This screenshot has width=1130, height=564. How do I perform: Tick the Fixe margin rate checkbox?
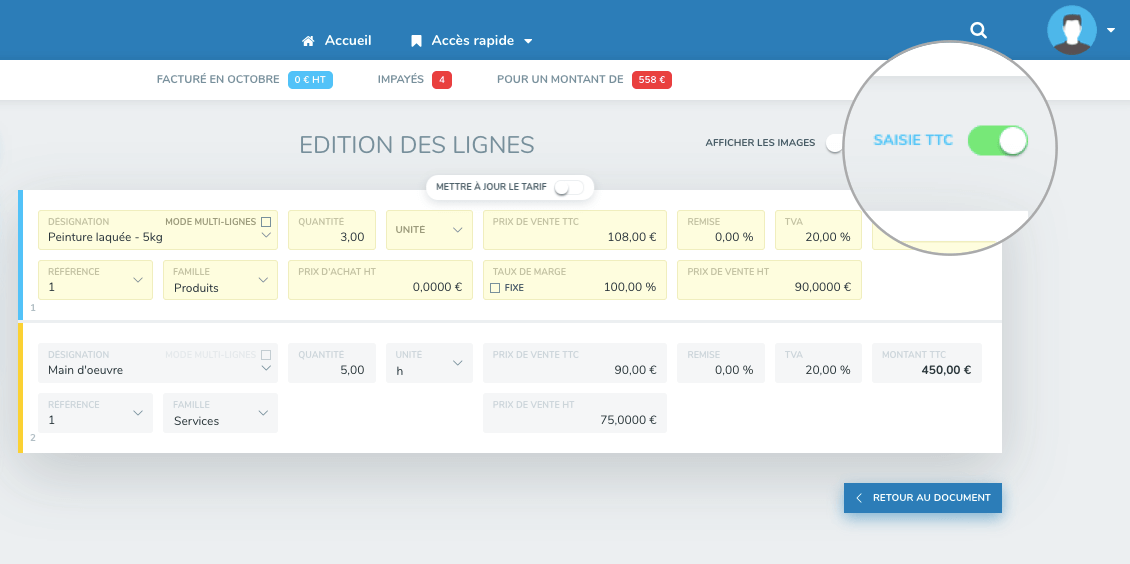[495, 288]
